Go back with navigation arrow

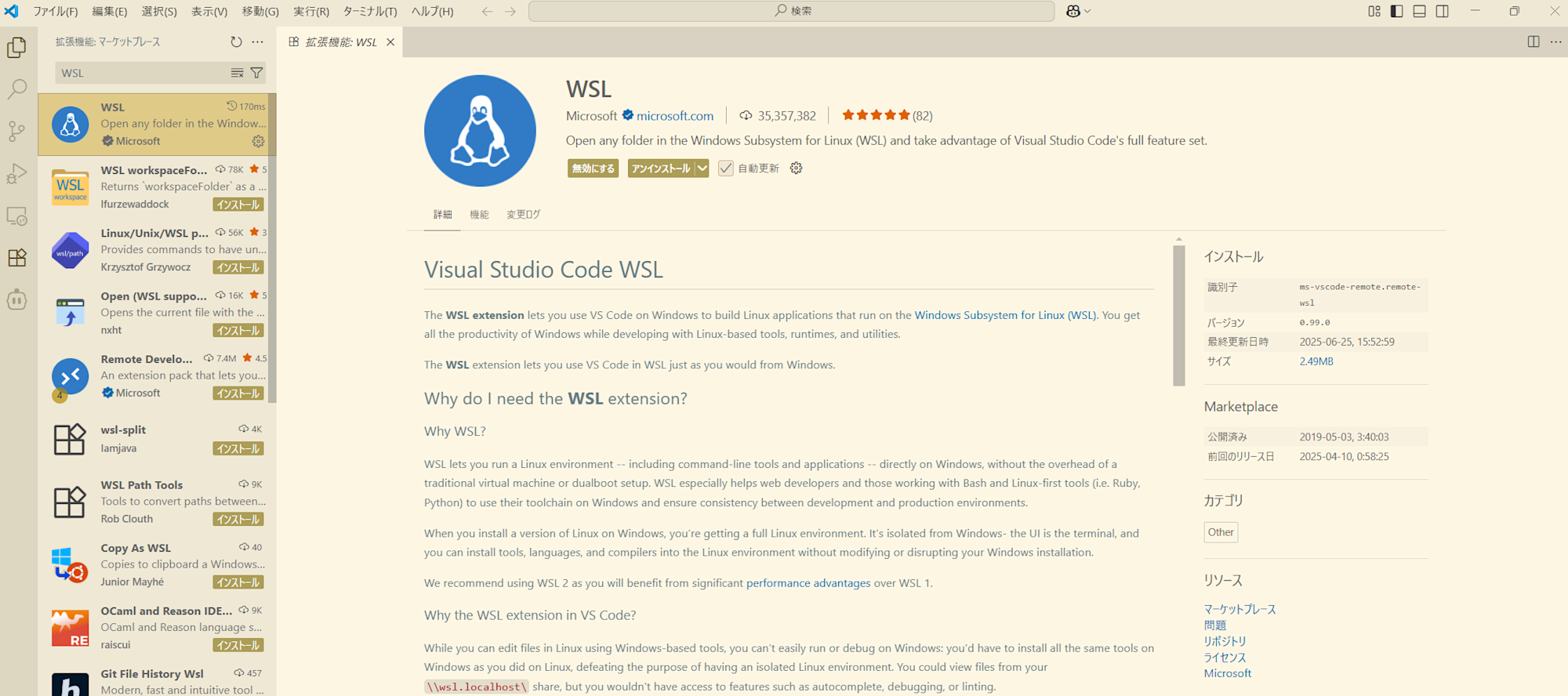487,11
